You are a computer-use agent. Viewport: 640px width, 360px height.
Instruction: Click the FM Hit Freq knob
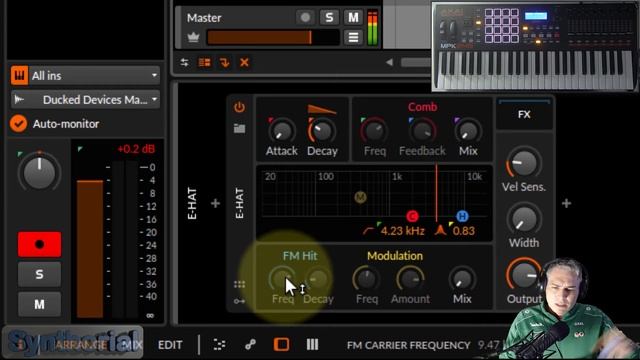tap(282, 279)
